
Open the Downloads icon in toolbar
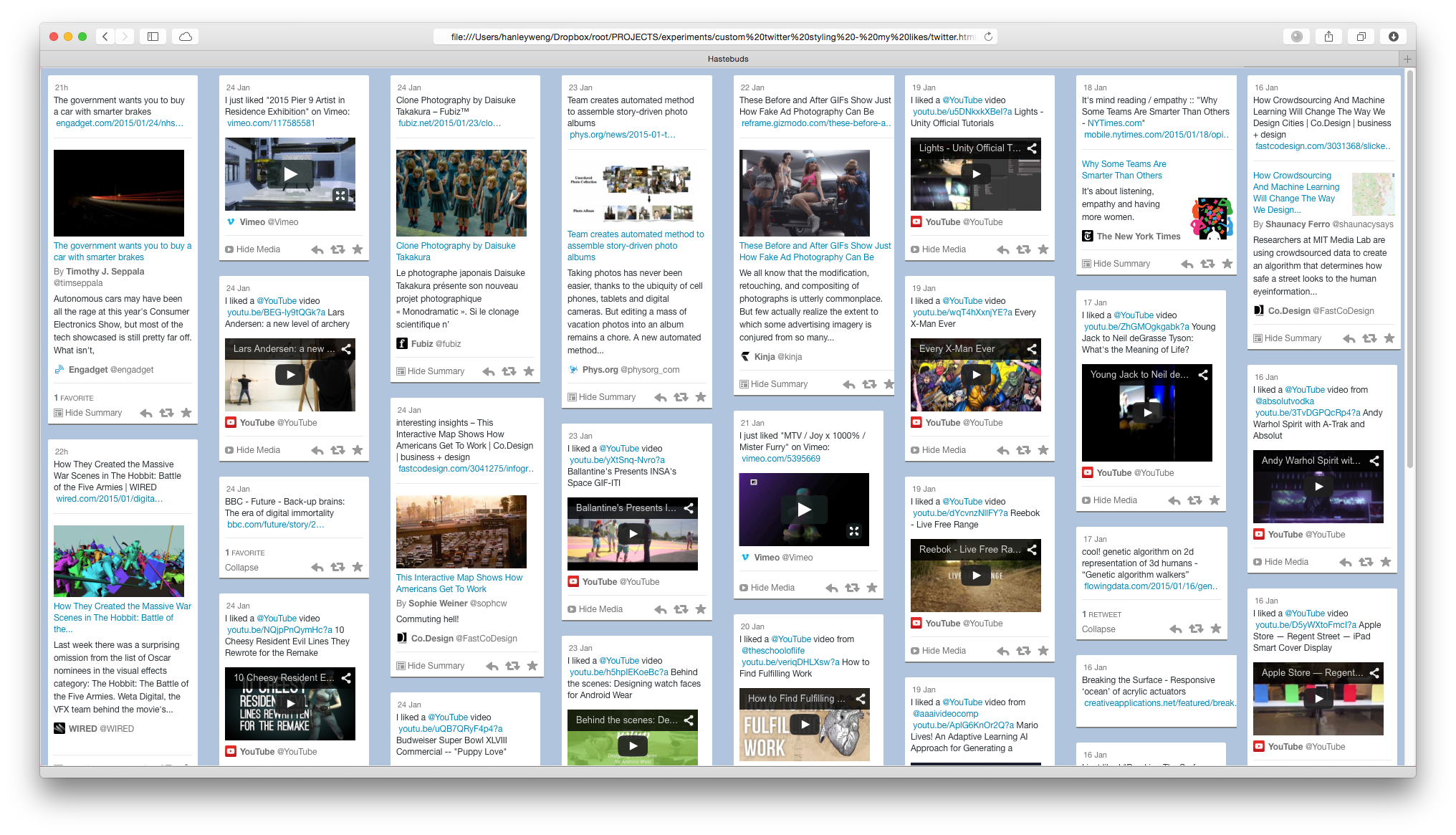click(1393, 37)
